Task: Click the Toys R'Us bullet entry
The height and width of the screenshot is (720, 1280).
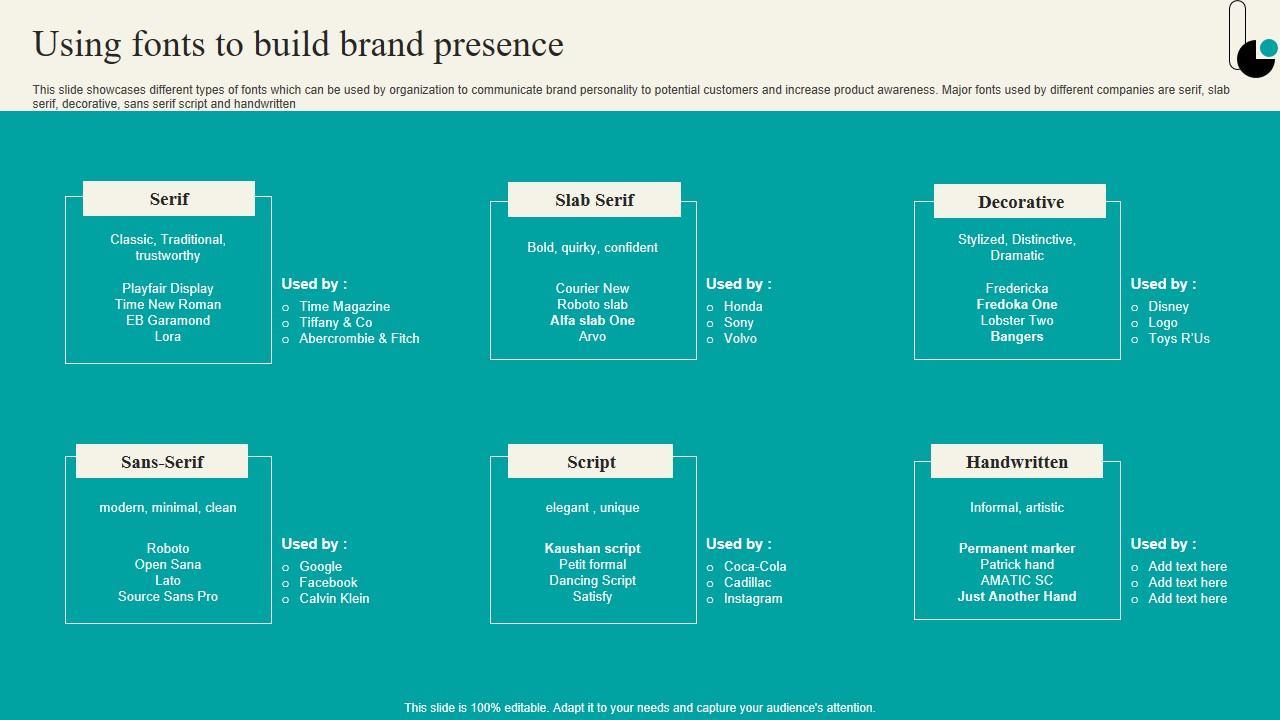Action: point(1178,339)
